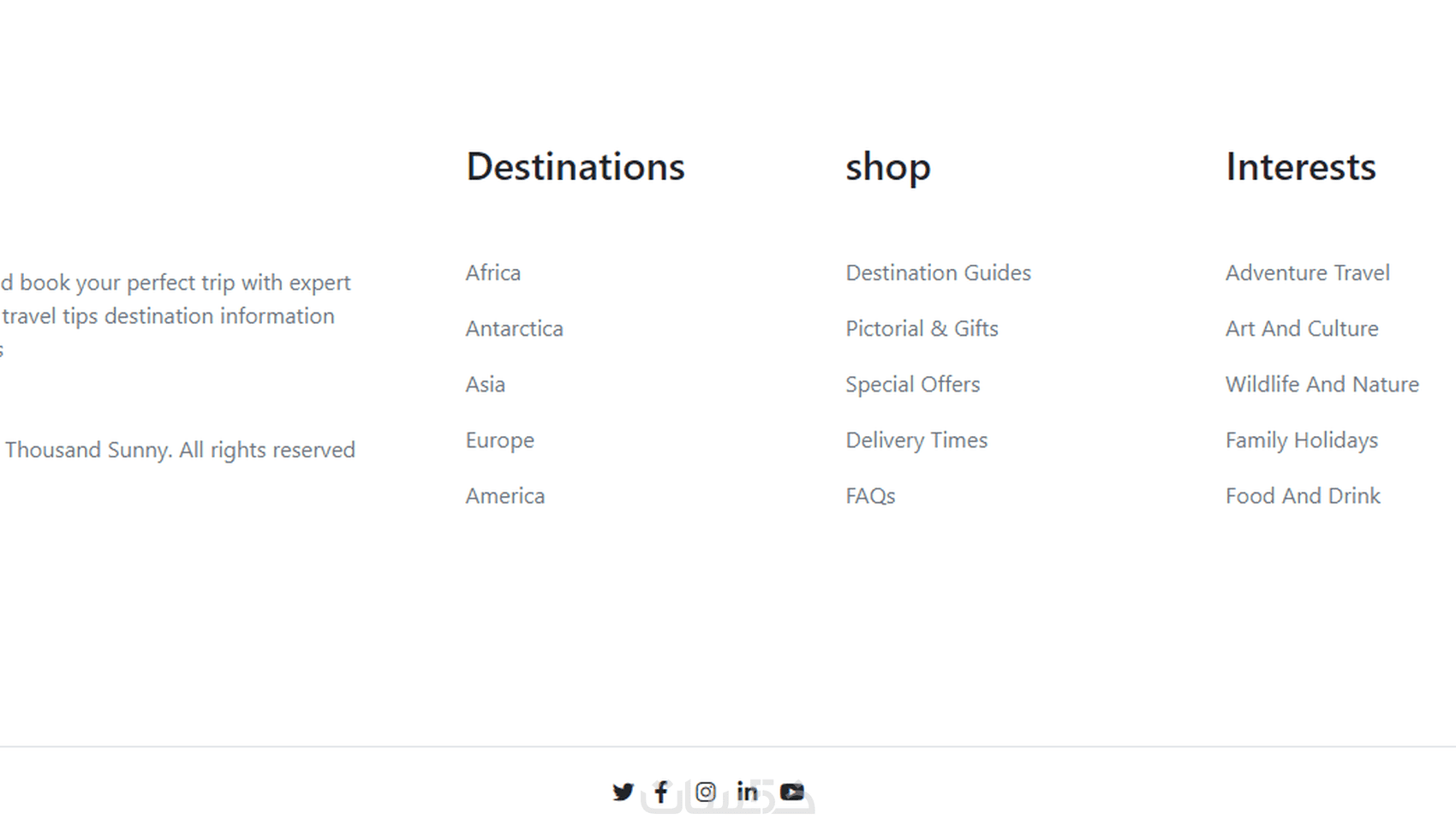Visit the LinkedIn icon link
Screen dimensions: 1456x831
[x=747, y=792]
